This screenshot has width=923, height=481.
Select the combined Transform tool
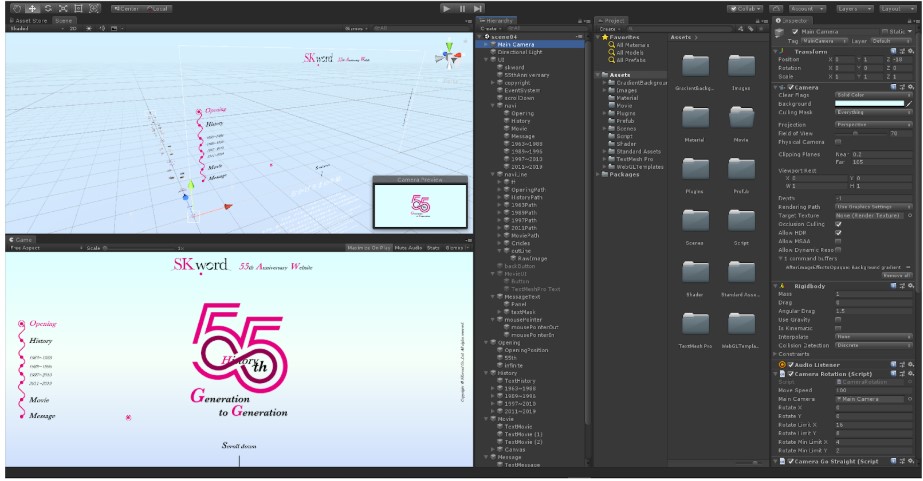pyautogui.click(x=94, y=9)
